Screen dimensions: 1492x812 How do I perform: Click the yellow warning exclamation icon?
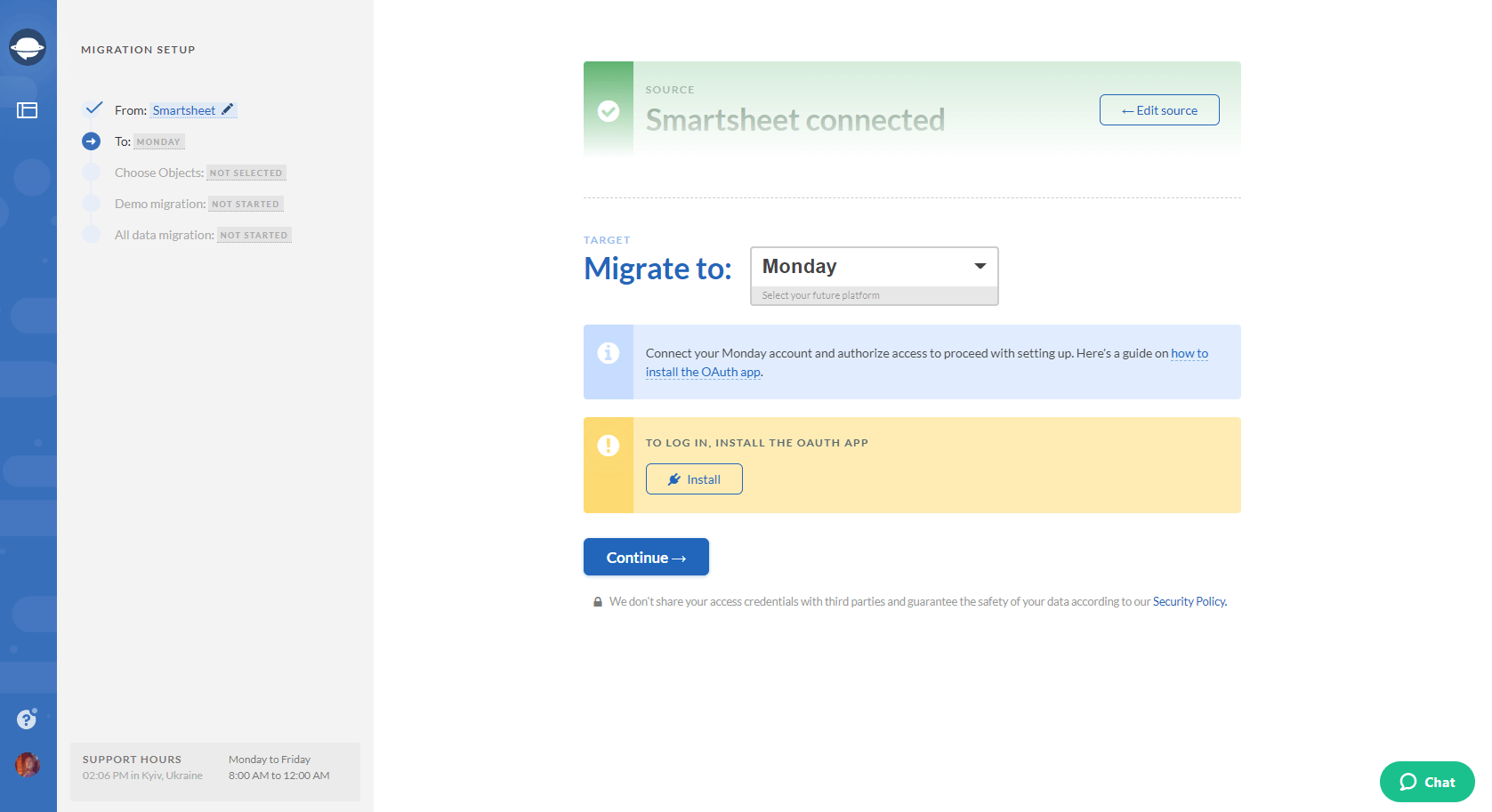[x=609, y=445]
